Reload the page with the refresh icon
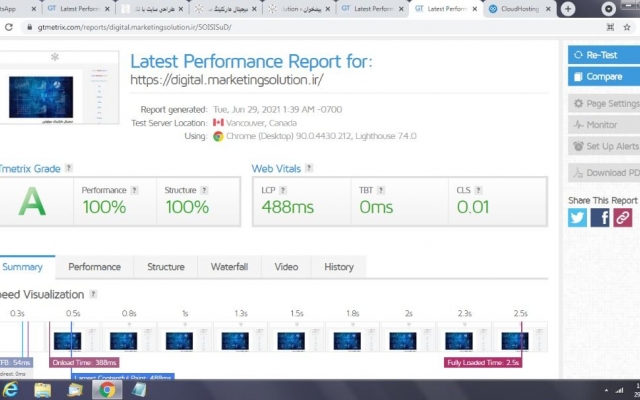Image resolution: width=640 pixels, height=400 pixels. pyautogui.click(x=9, y=27)
